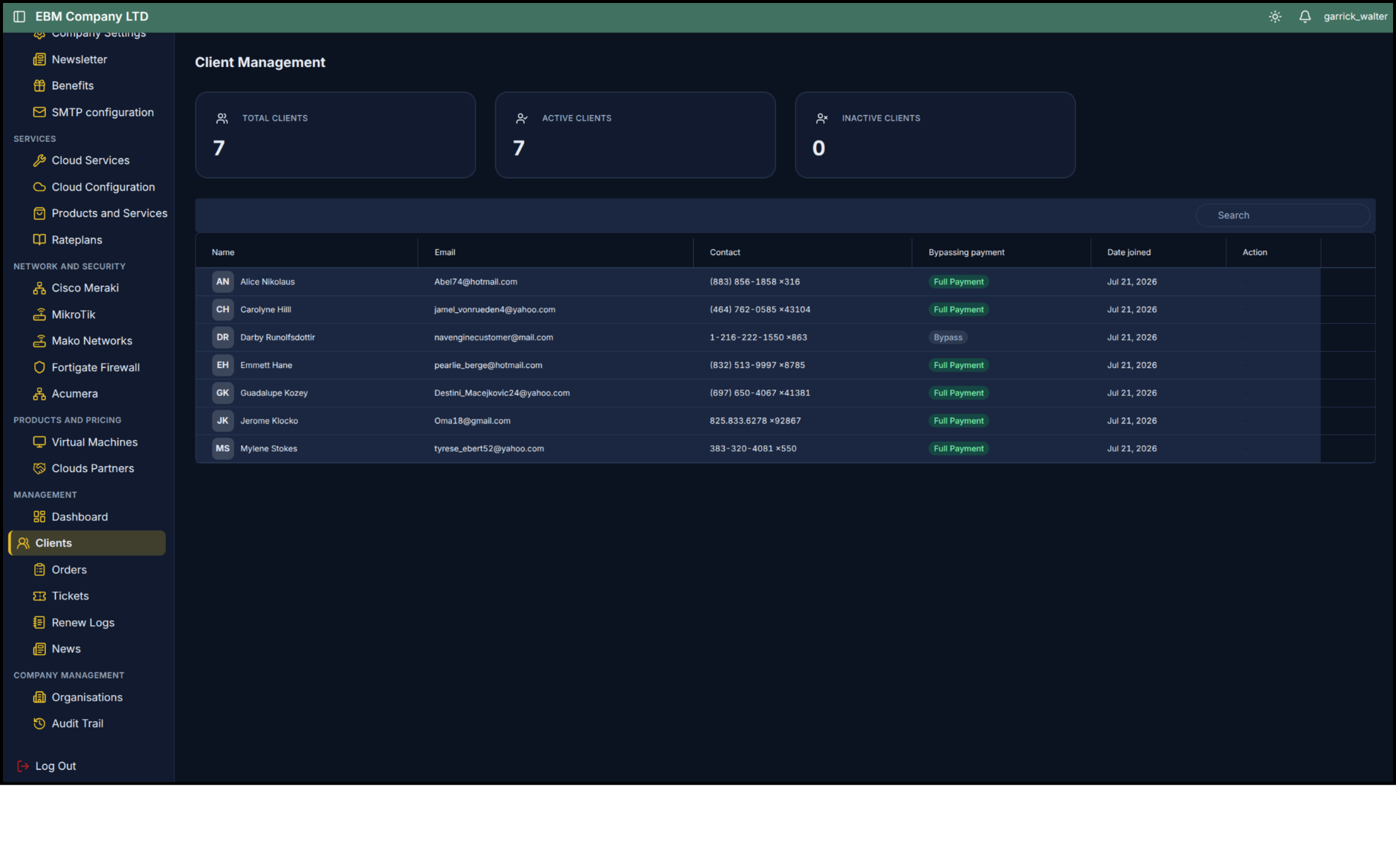Click the name Guadalupe Kozey
The image size is (1396, 868).
pos(274,393)
